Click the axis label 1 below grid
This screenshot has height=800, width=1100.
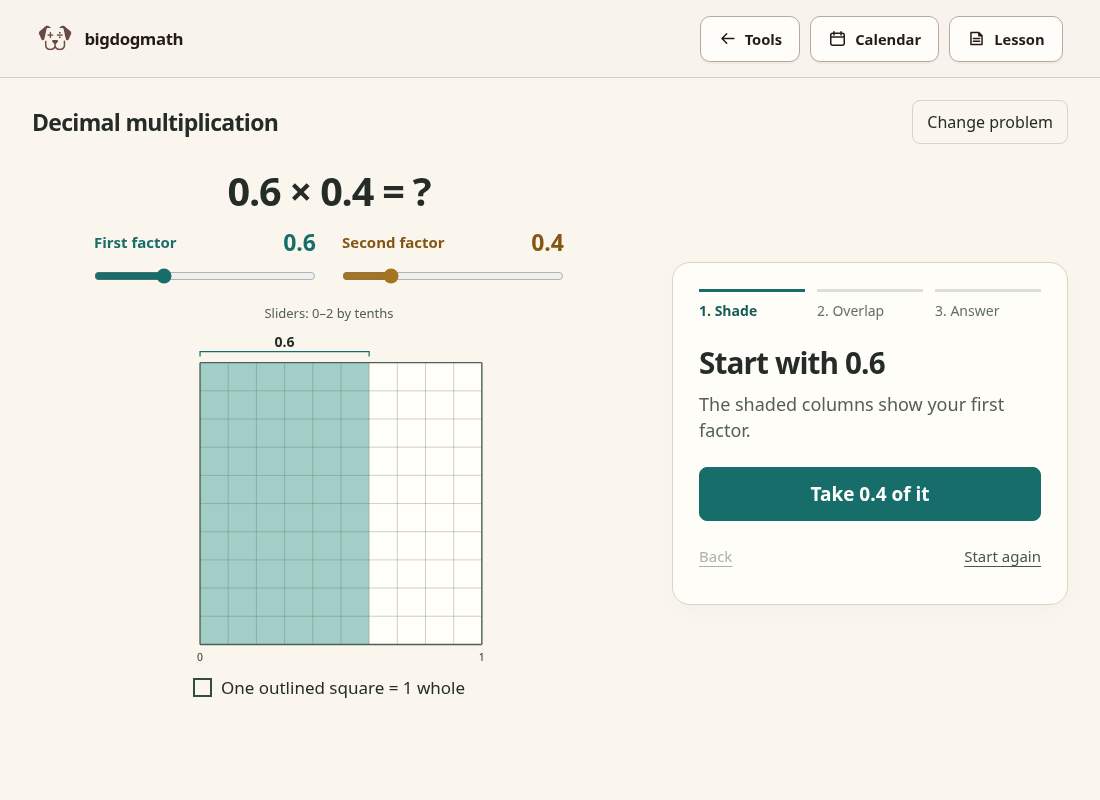(x=481, y=657)
